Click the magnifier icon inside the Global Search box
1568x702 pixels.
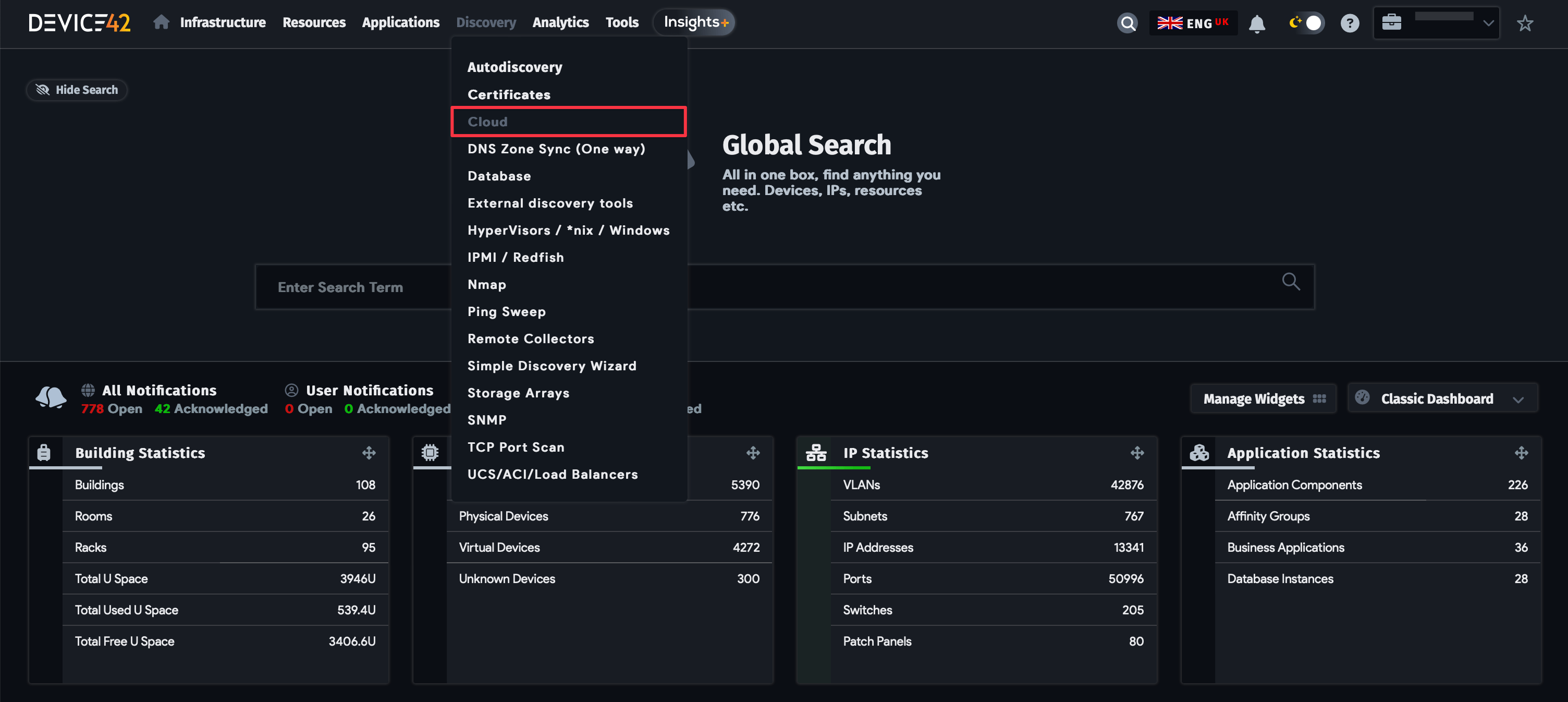pyautogui.click(x=1291, y=281)
